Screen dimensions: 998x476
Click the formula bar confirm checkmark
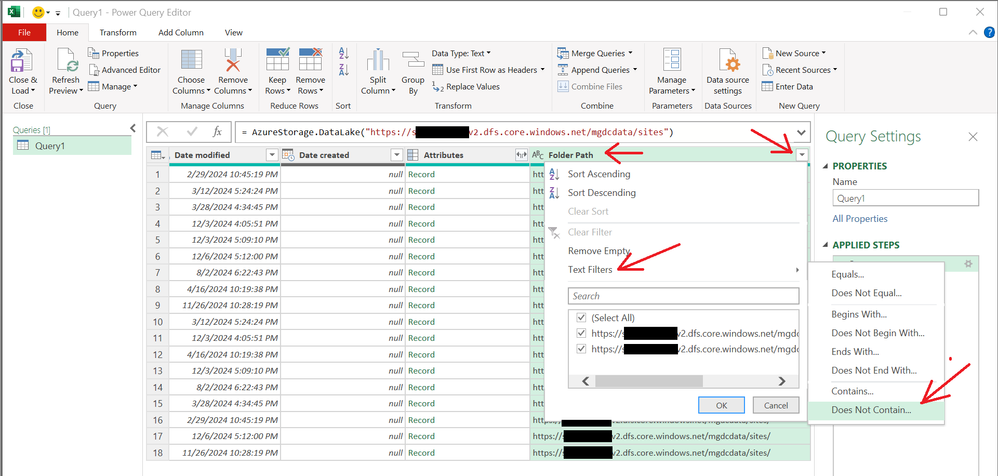(192, 132)
